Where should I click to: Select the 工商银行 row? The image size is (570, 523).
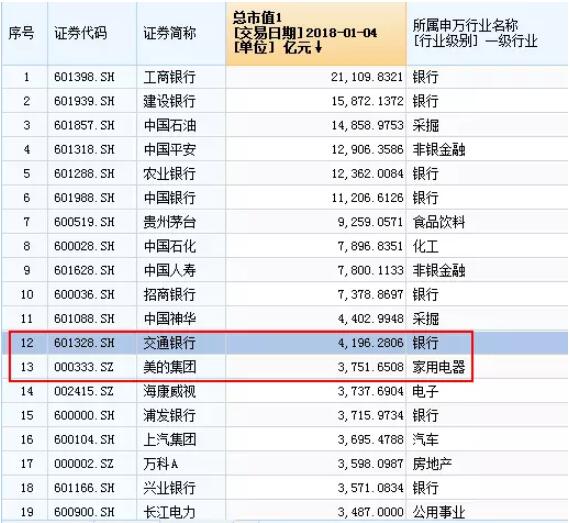pyautogui.click(x=285, y=77)
